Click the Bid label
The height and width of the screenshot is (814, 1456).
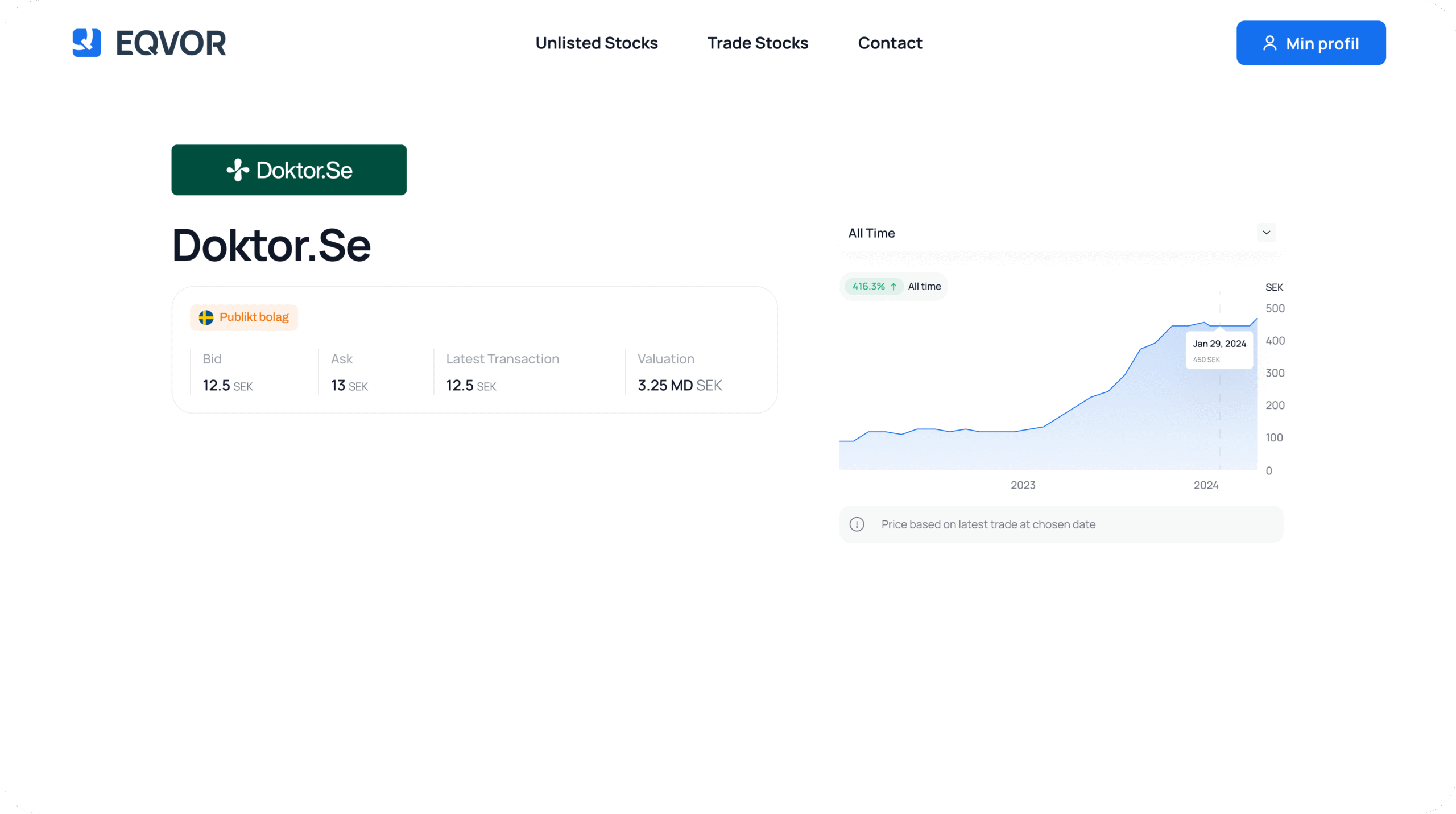pyautogui.click(x=212, y=359)
